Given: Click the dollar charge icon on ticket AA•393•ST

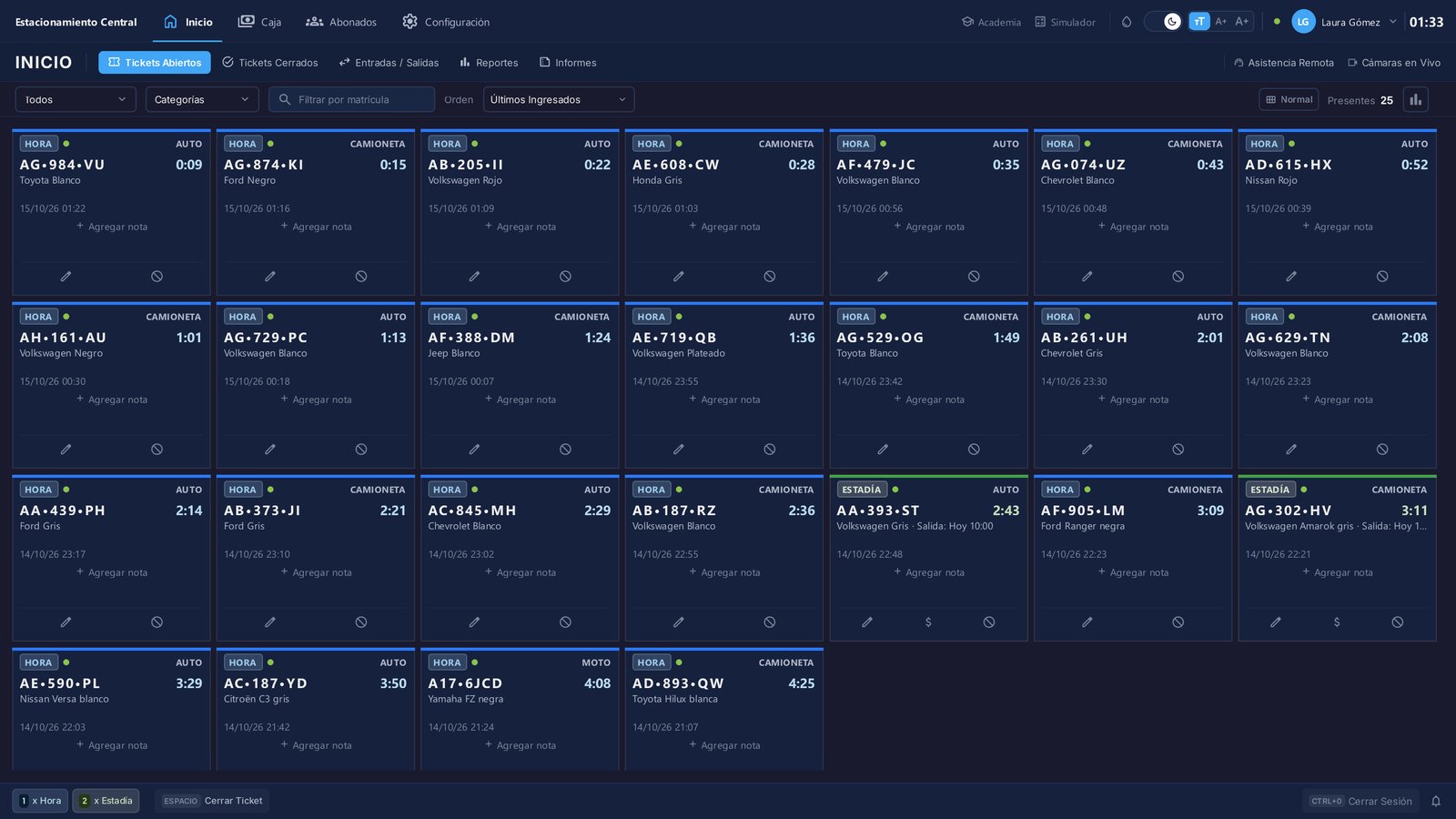Looking at the screenshot, I should tap(928, 622).
